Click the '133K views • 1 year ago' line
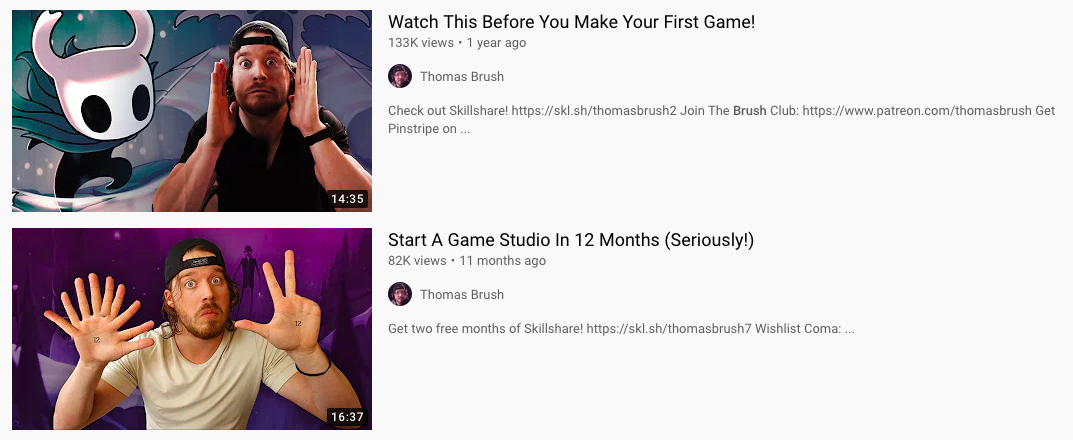 (457, 42)
